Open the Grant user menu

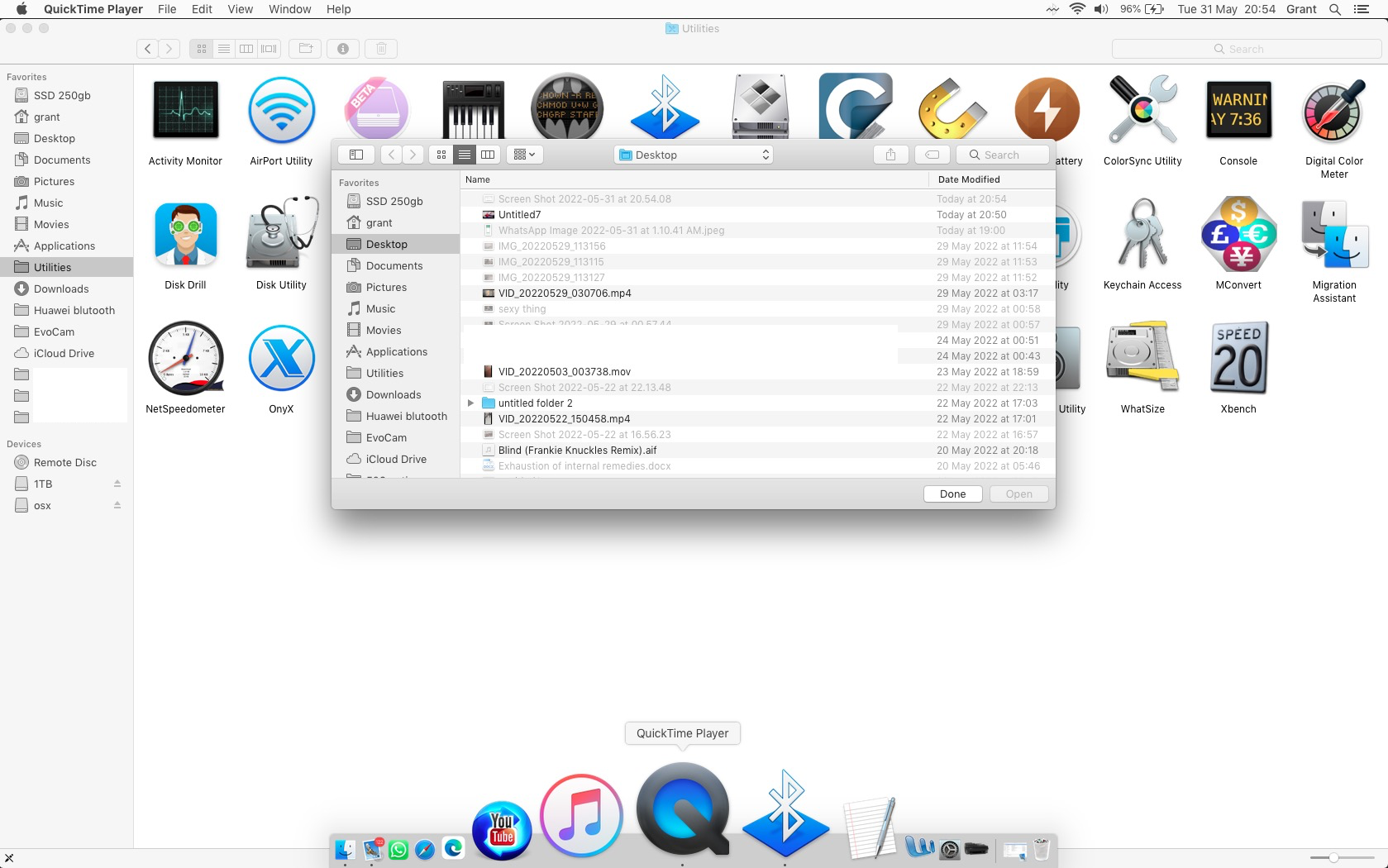tap(1301, 9)
